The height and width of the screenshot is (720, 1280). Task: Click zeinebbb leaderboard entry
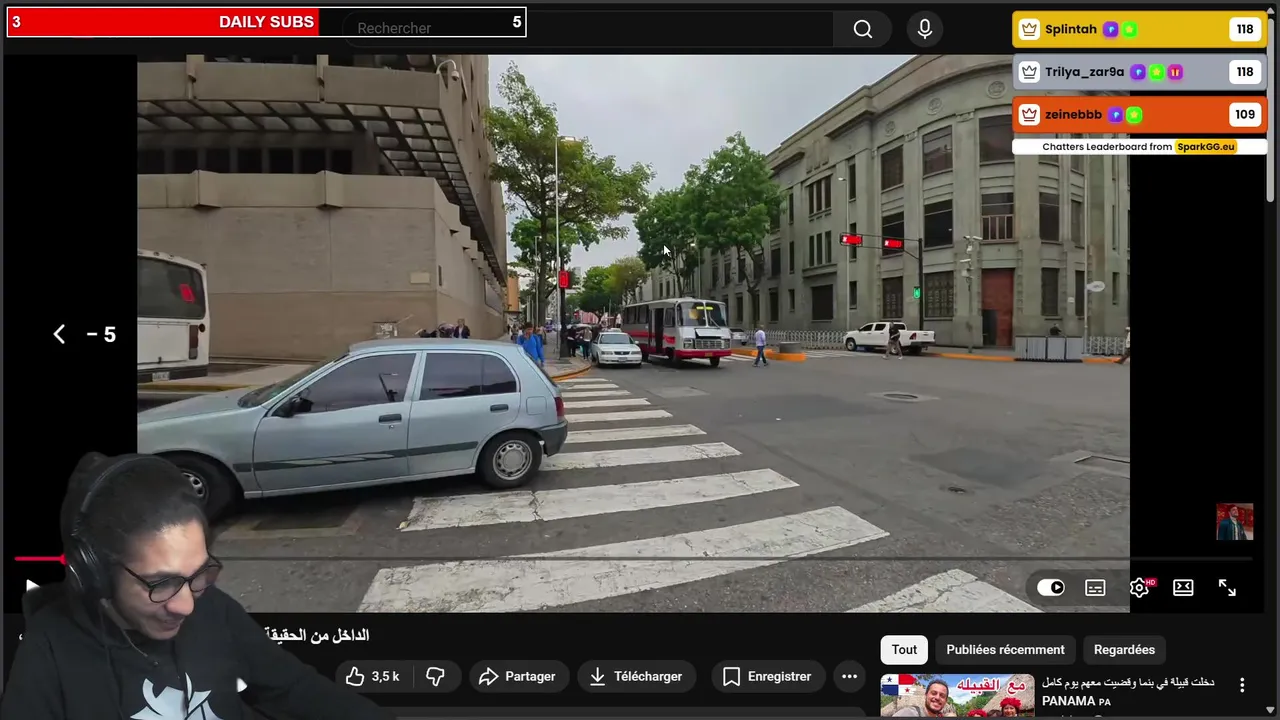click(1140, 114)
